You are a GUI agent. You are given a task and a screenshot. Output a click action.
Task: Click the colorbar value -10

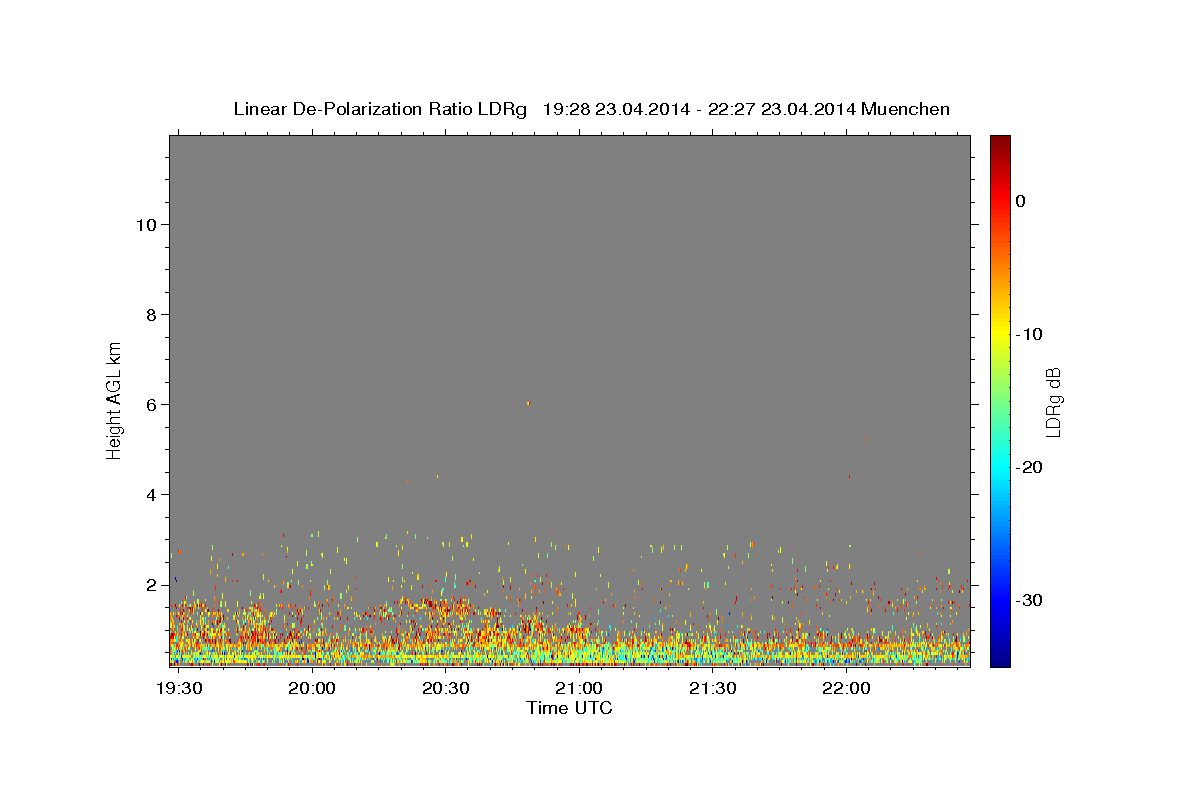[x=1030, y=334]
